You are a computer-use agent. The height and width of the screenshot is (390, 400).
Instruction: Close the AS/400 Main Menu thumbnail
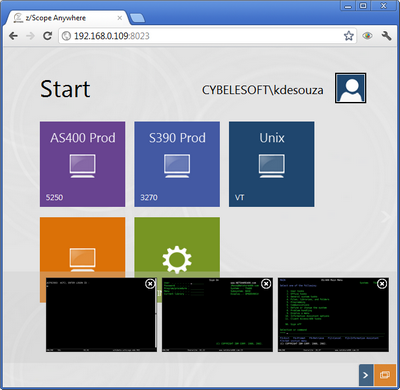[382, 284]
